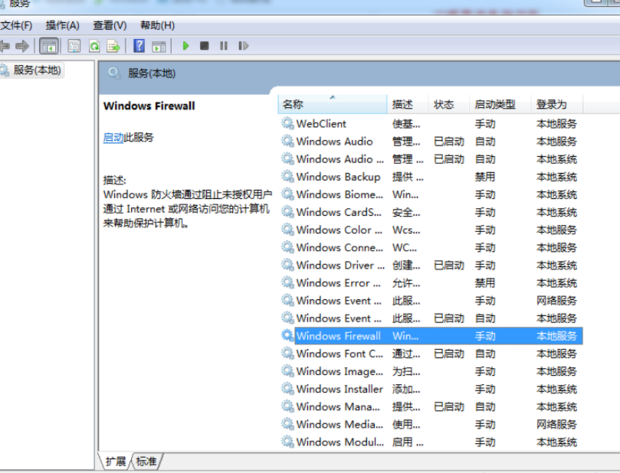Image resolution: width=620 pixels, height=473 pixels.
Task: Select the WebClient service row
Action: pyautogui.click(x=431, y=124)
